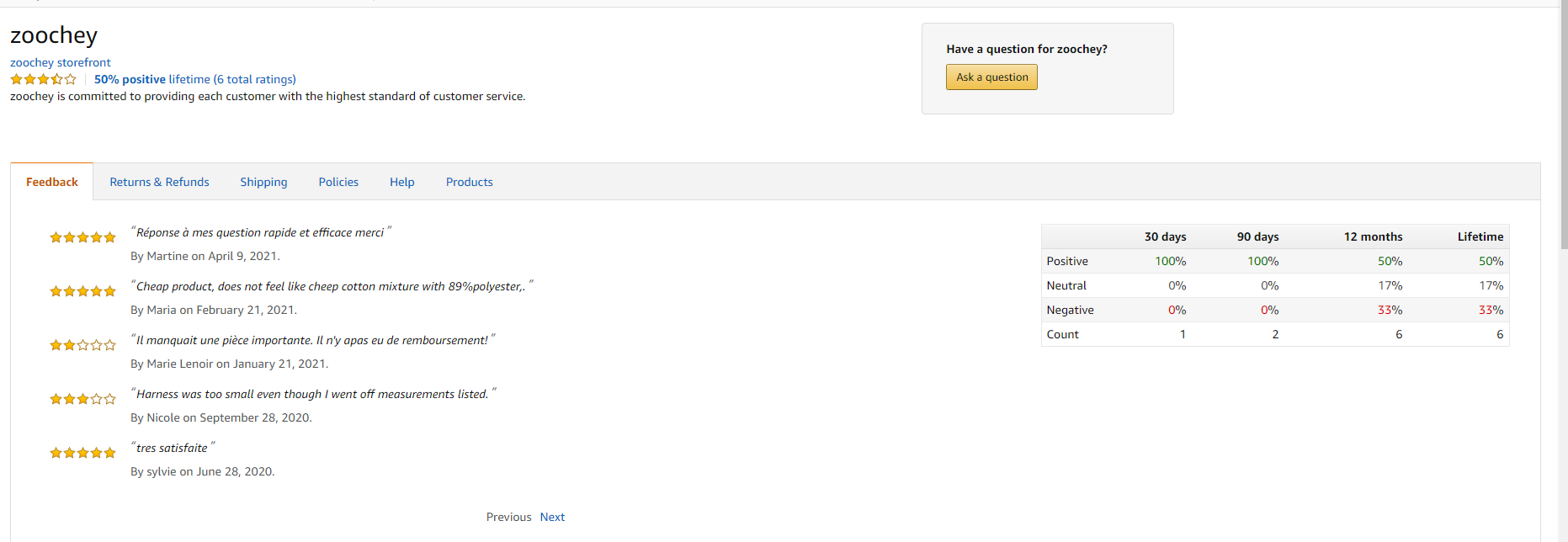This screenshot has width=1568, height=542.
Task: Click the five-star rating on sylvie's review
Action: coord(82,453)
